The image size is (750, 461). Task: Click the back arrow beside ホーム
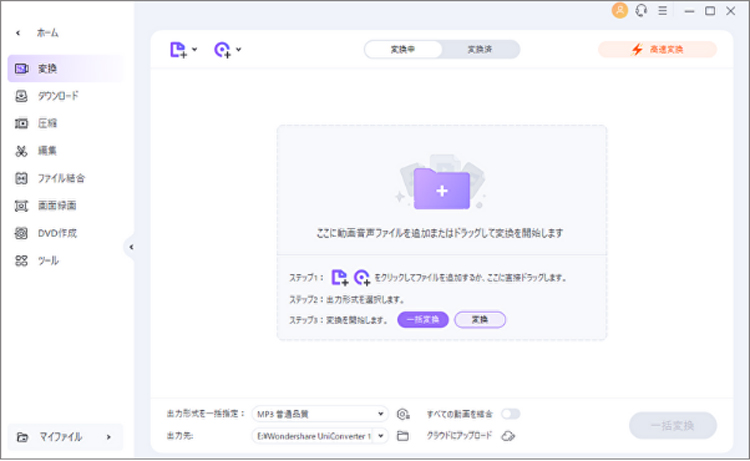[x=18, y=33]
